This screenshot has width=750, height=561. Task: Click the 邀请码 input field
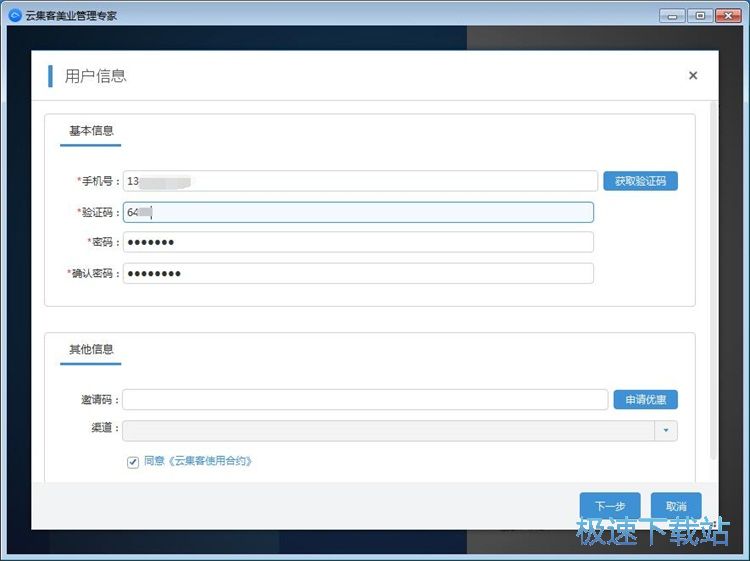pos(365,400)
